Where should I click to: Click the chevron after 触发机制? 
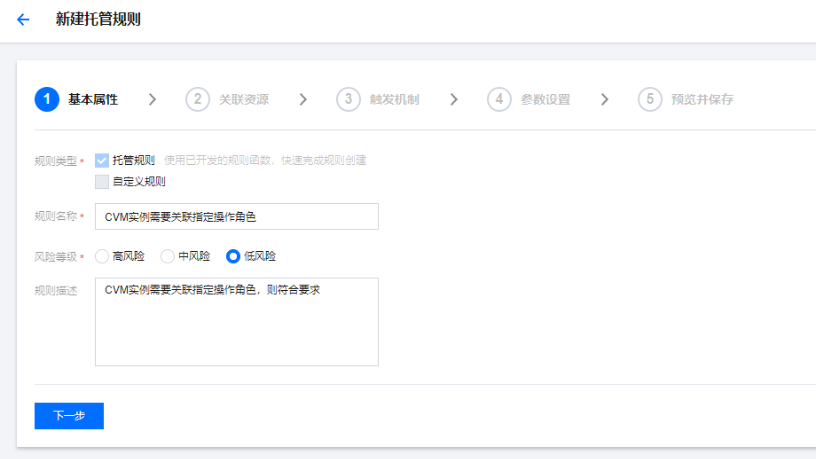pyautogui.click(x=454, y=99)
